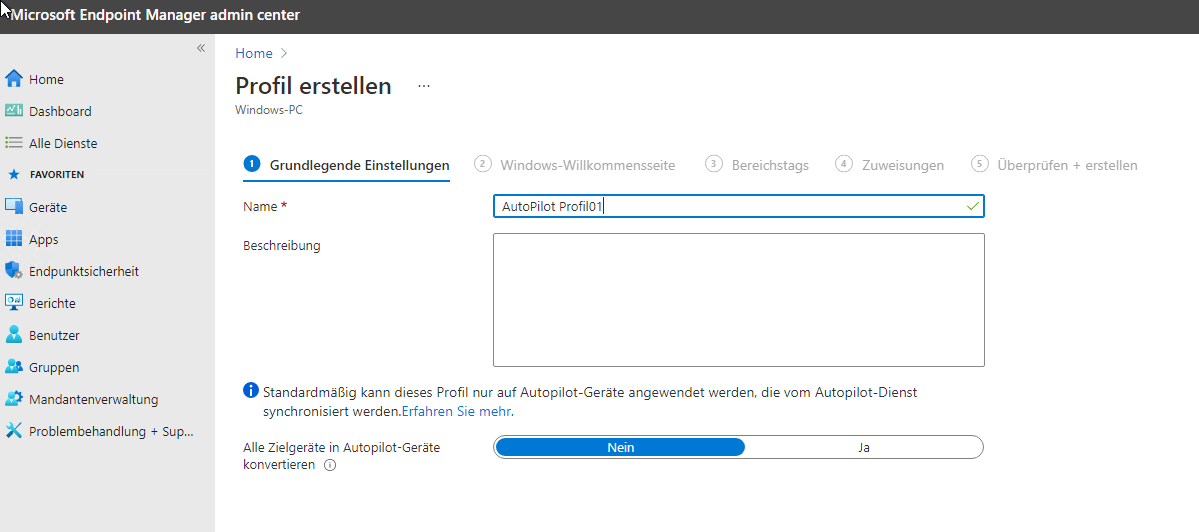Image resolution: width=1199 pixels, height=532 pixels.
Task: Open the Home icon in sidebar
Action: click(14, 79)
